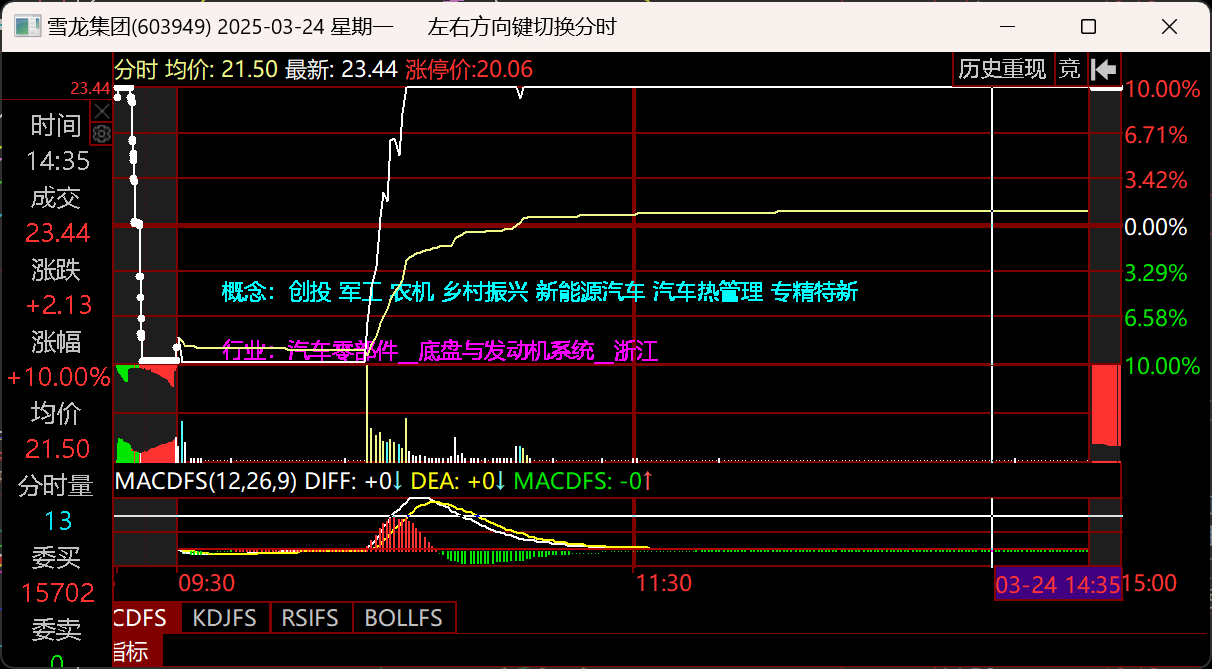Click the collapse-left arrow icon beside 竞
The width and height of the screenshot is (1212, 669).
(1104, 69)
